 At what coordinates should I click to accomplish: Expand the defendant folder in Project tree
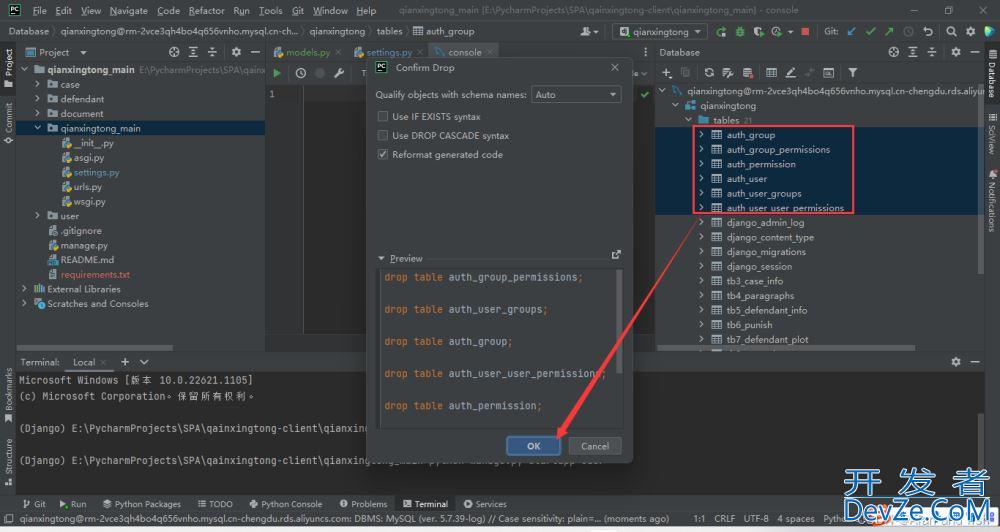tap(38, 99)
